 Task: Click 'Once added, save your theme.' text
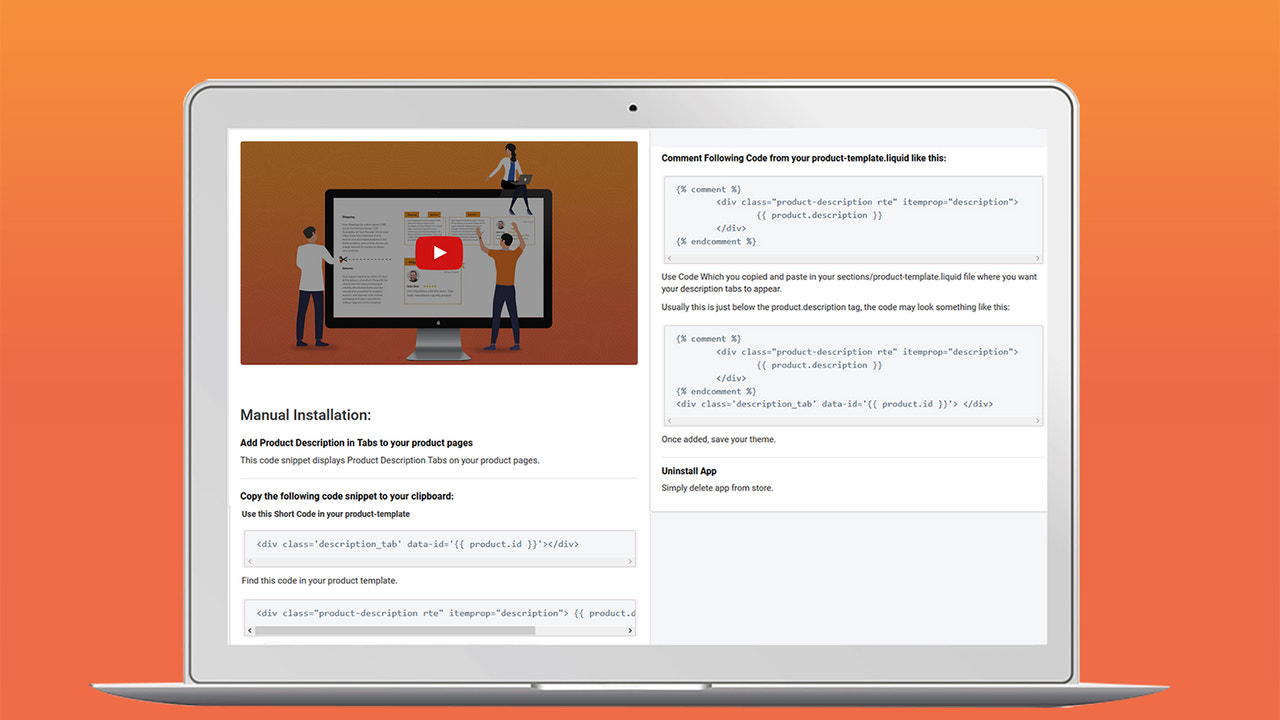point(718,439)
